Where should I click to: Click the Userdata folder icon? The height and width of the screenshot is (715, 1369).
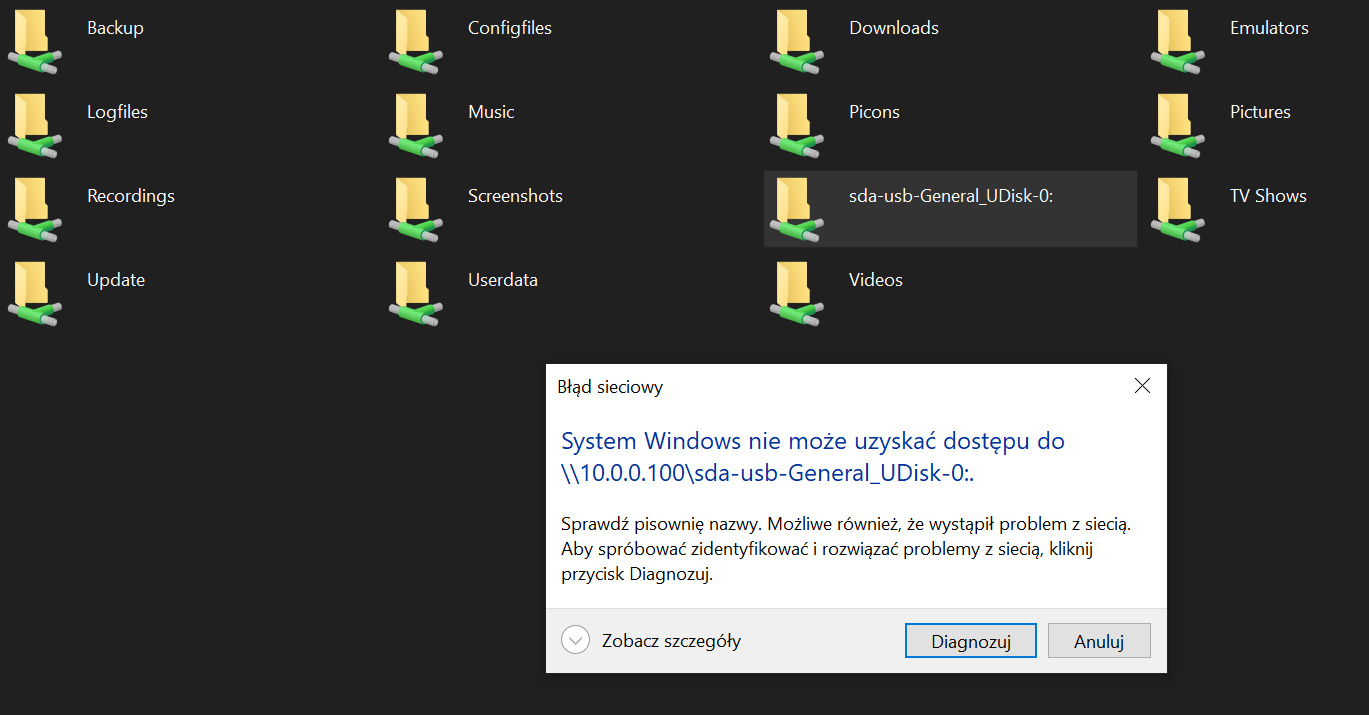[x=416, y=292]
